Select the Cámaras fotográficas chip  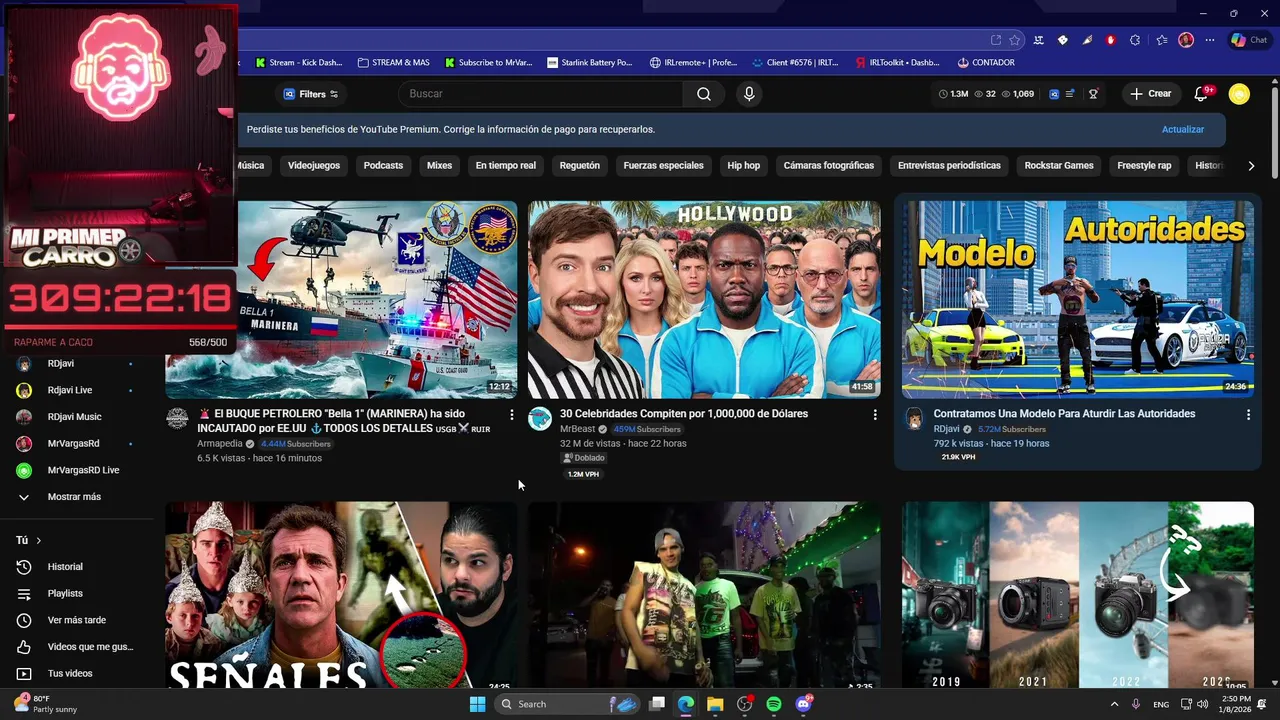829,166
